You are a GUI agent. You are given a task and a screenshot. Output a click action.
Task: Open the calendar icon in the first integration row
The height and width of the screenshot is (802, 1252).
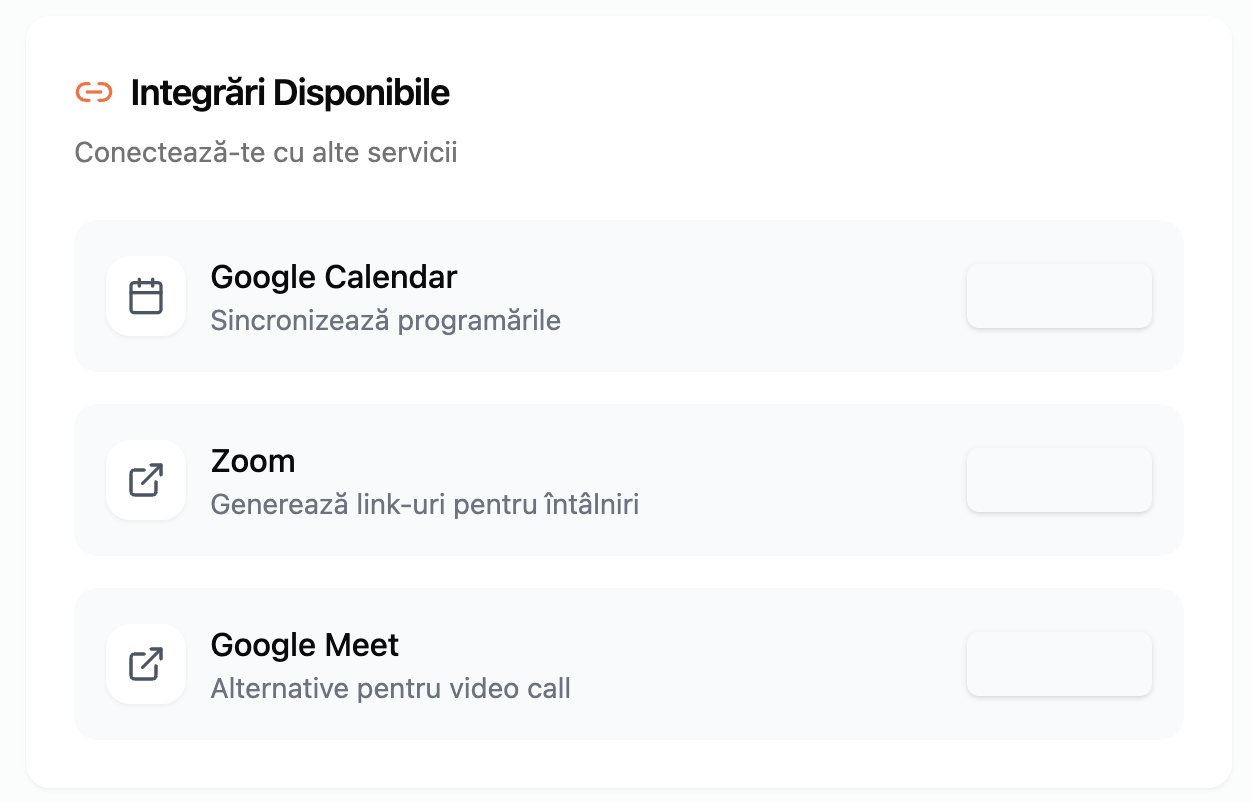pos(146,296)
